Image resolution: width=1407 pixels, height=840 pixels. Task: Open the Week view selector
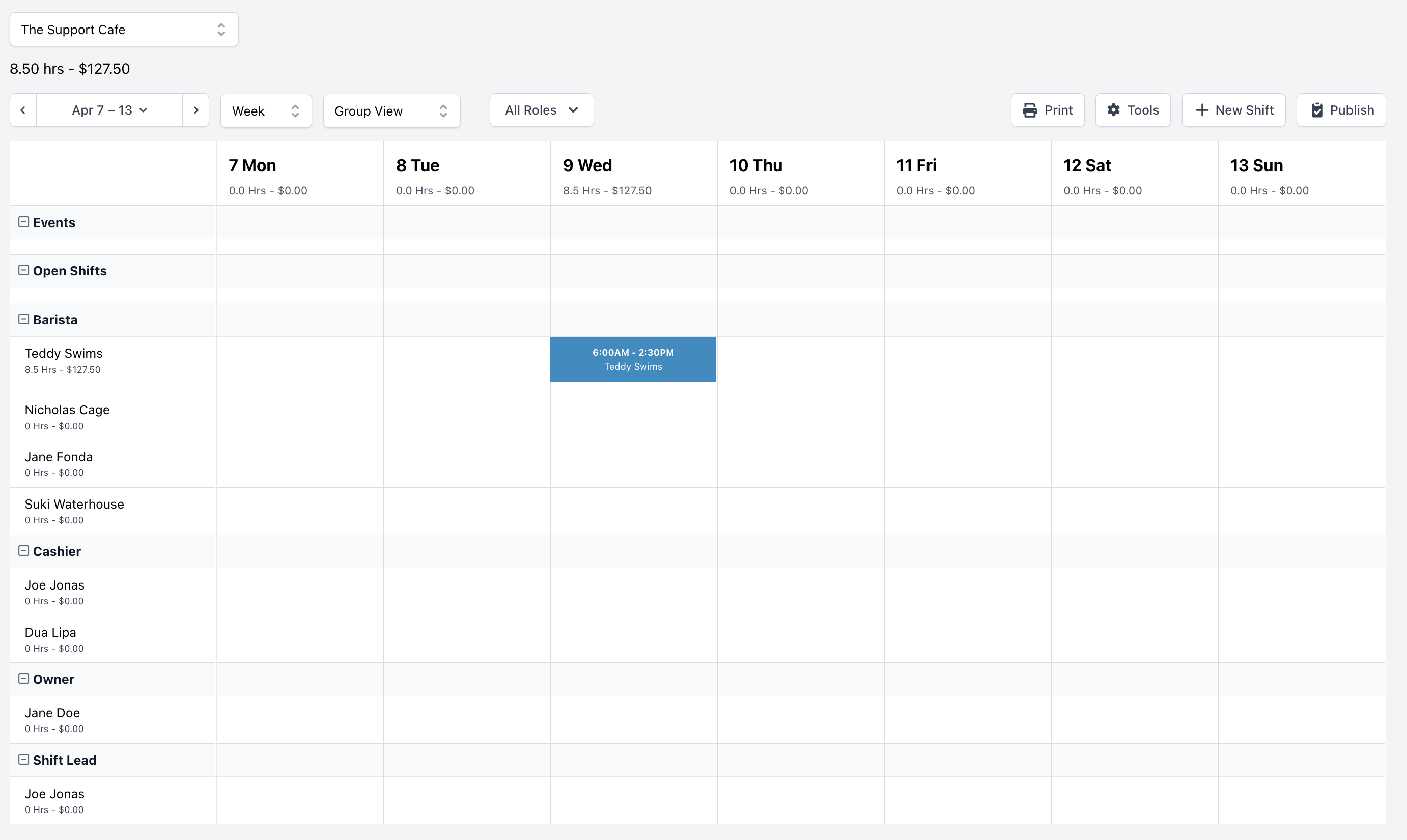point(265,111)
